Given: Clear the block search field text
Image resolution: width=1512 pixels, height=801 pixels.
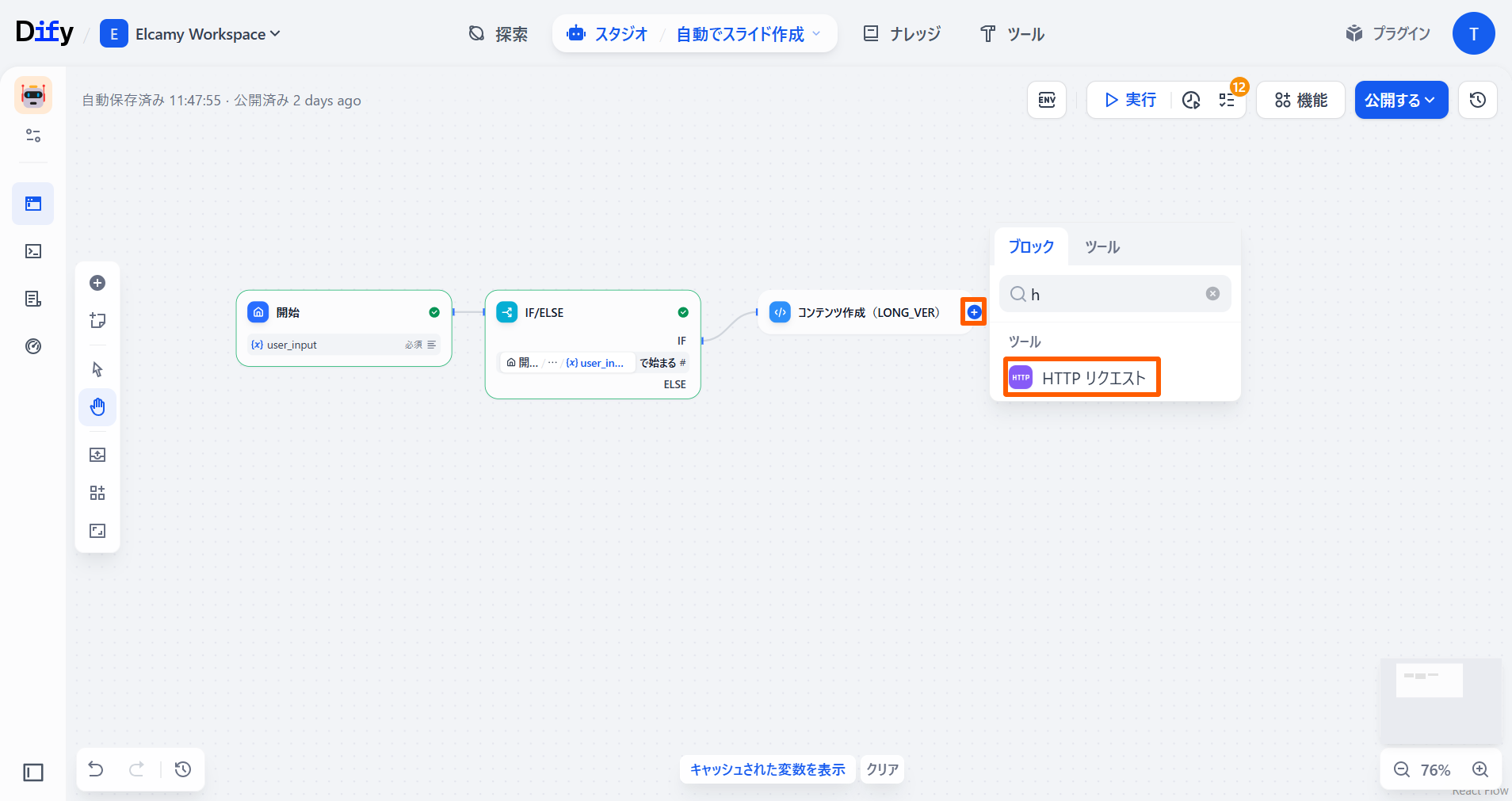Looking at the screenshot, I should point(1212,294).
